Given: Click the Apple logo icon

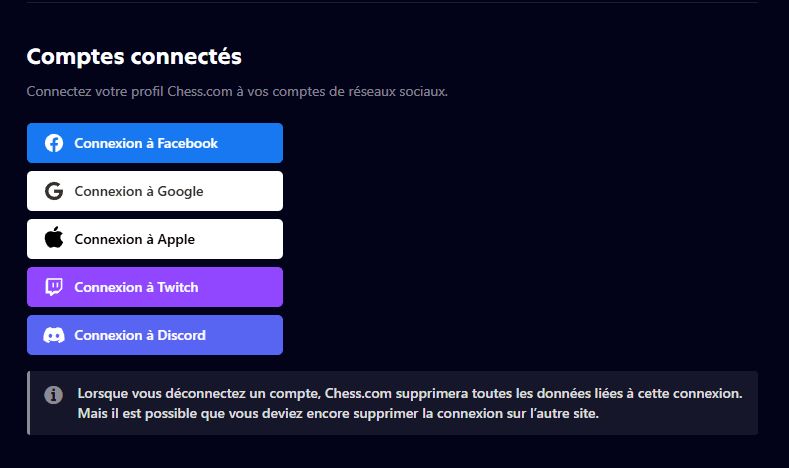Looking at the screenshot, I should click(54, 238).
